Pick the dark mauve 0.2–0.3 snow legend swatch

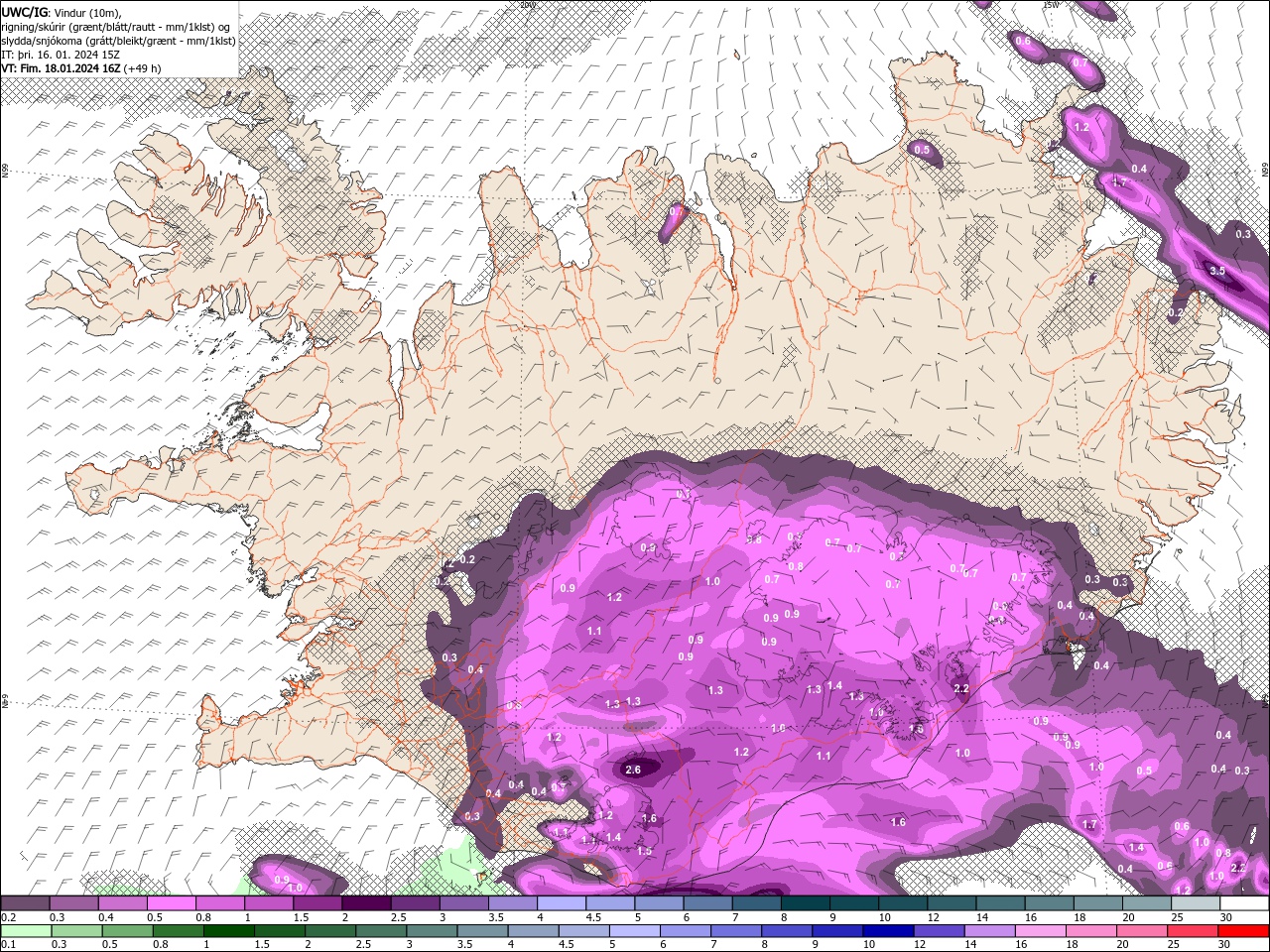click(25, 903)
